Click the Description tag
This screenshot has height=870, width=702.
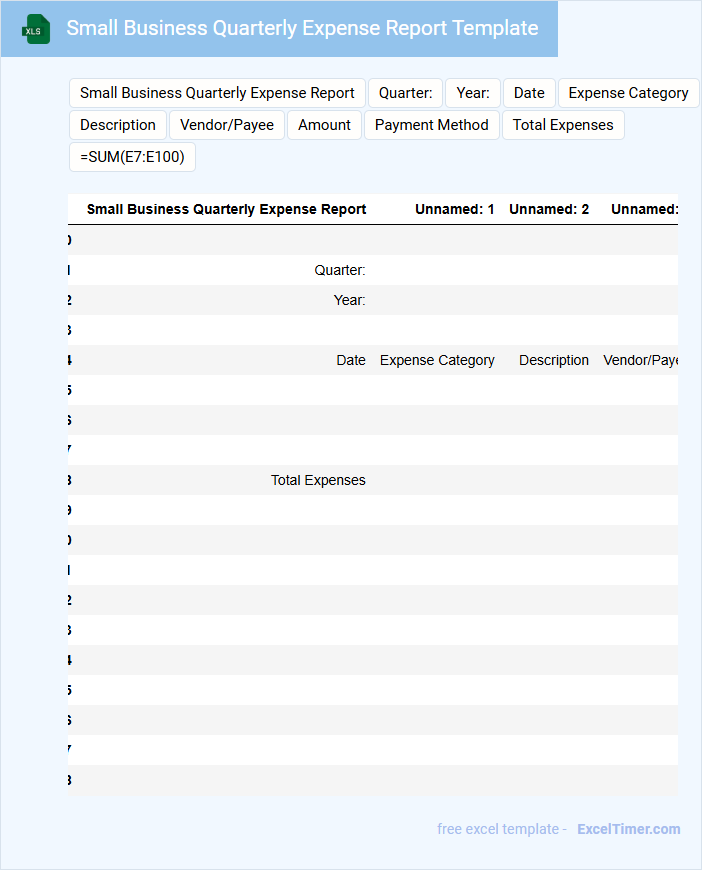[118, 125]
